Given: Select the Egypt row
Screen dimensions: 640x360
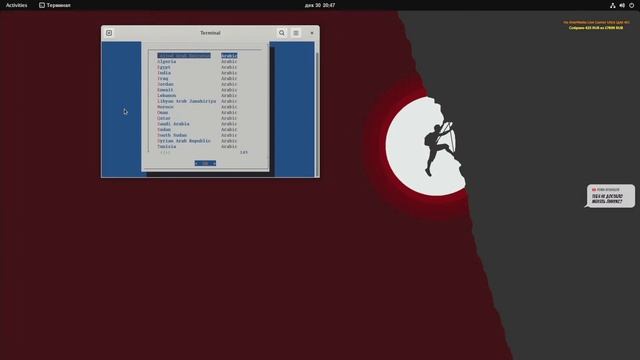Looking at the screenshot, I should (197, 67).
